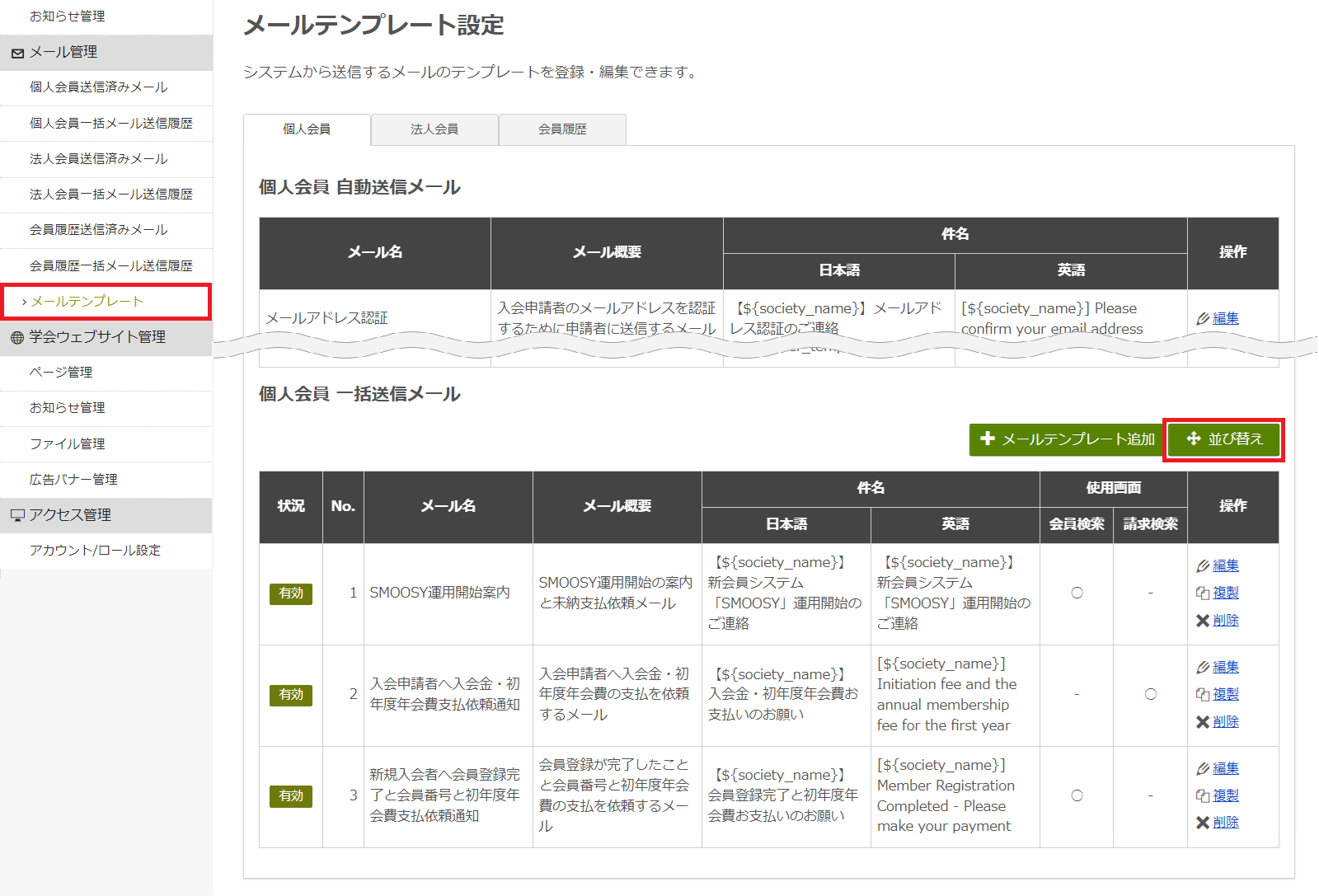
Task: Click the move-arrows icon on 並び替え button
Action: click(1193, 439)
